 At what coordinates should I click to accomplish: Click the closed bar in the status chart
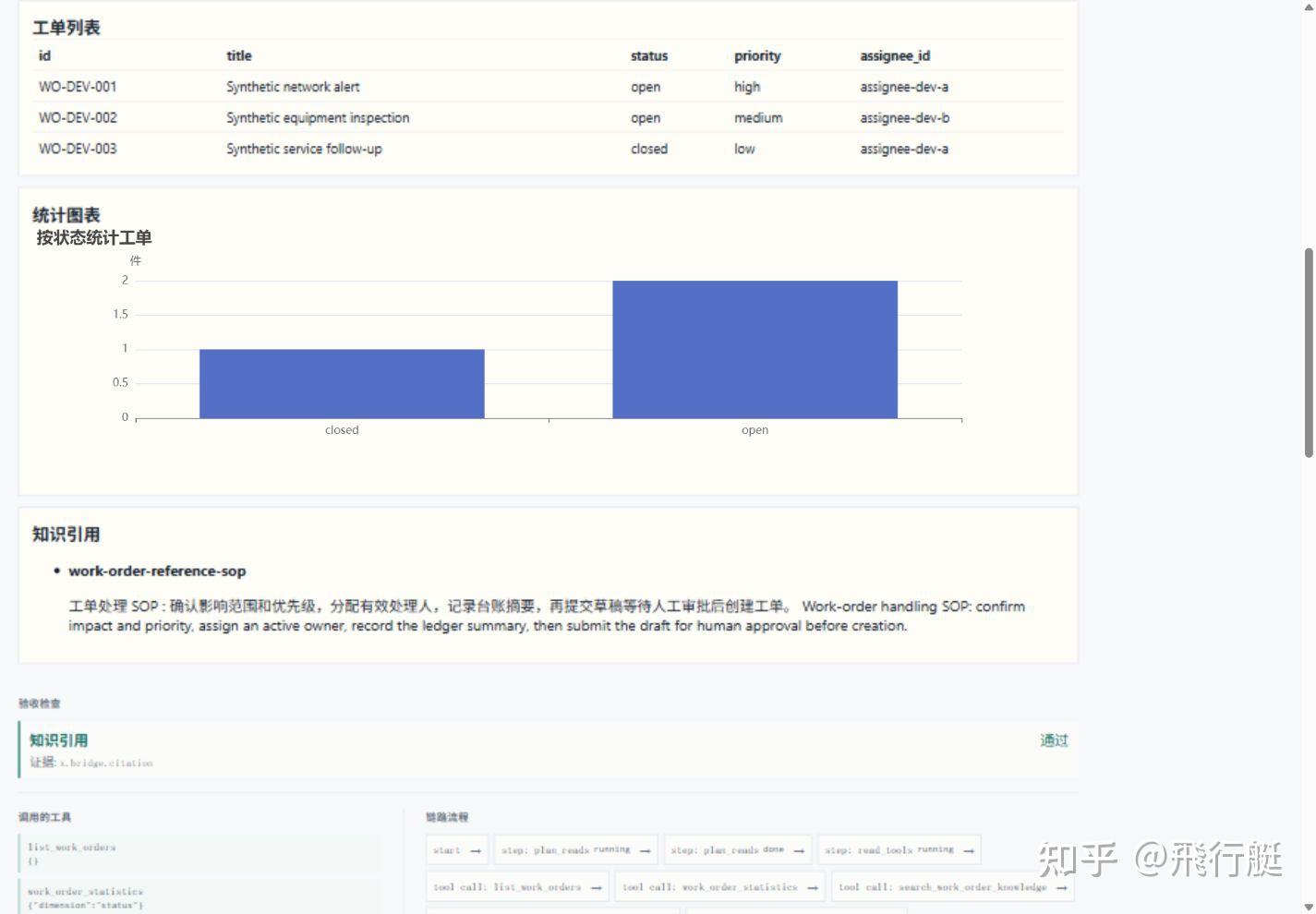pos(342,383)
